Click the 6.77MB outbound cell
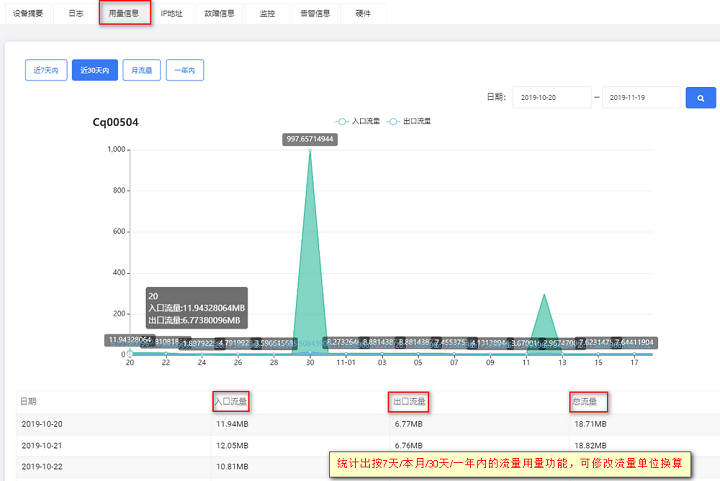This screenshot has height=481, width=720. (409, 424)
